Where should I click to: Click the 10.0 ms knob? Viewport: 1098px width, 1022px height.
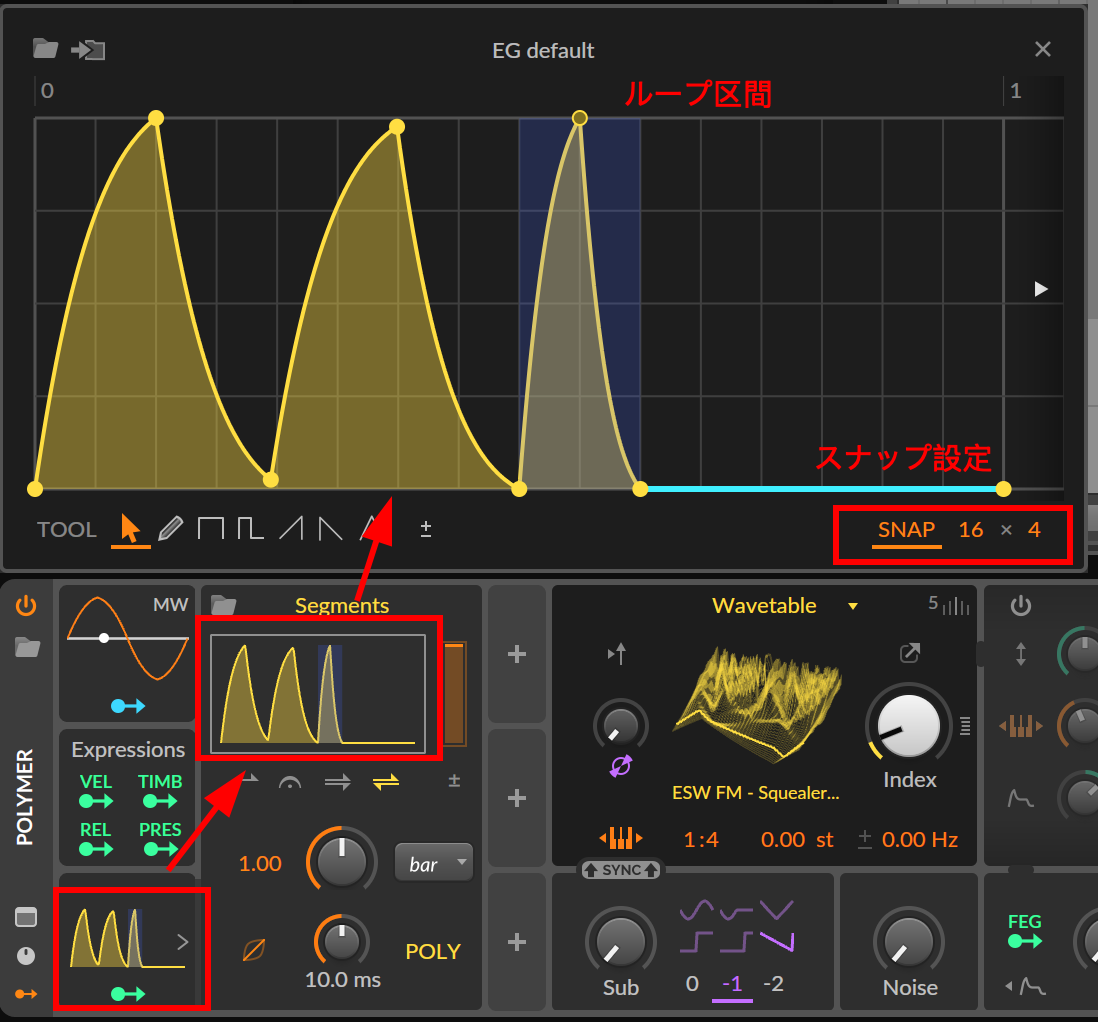point(342,941)
